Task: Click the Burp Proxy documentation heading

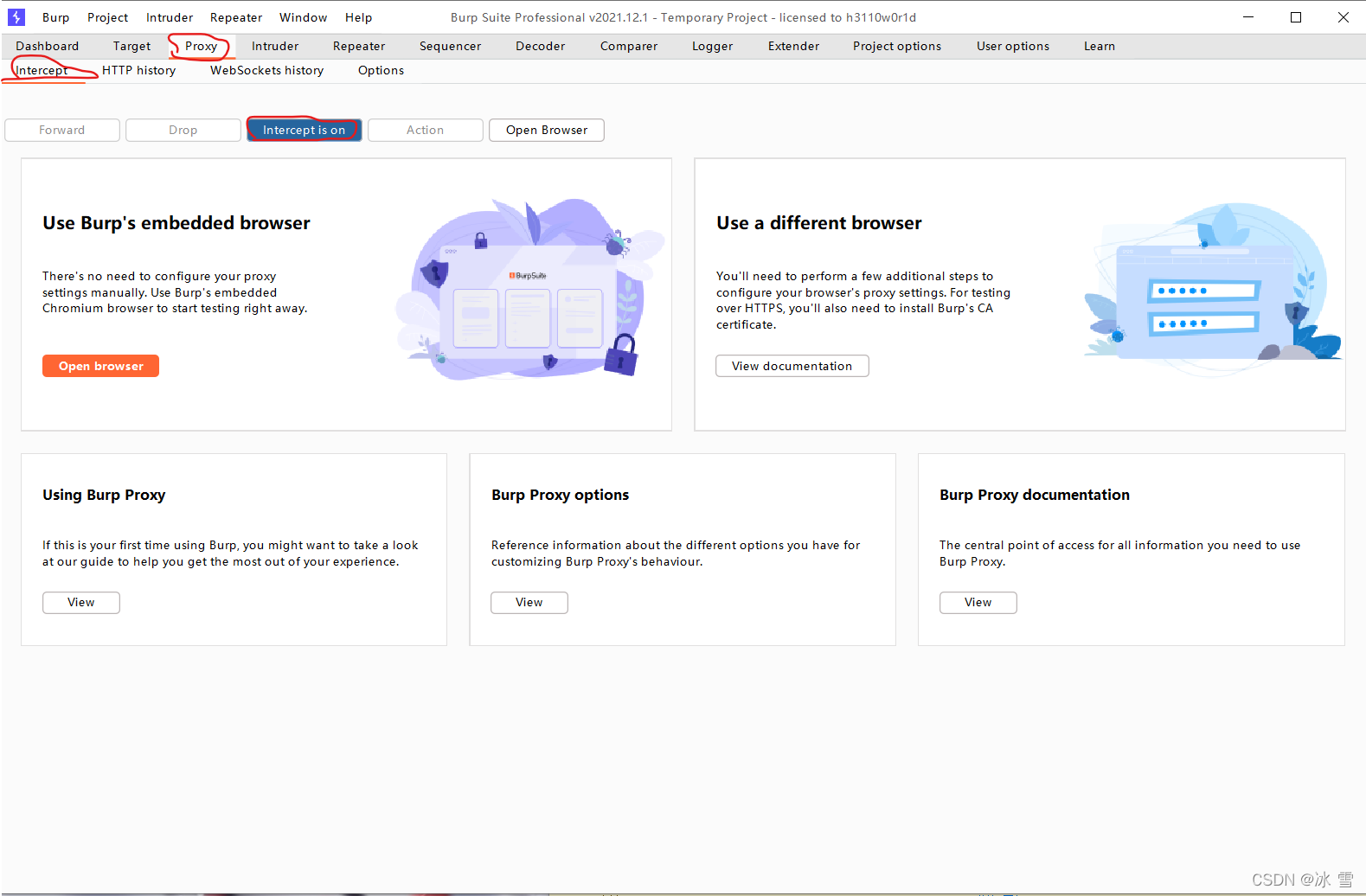Action: [1035, 495]
